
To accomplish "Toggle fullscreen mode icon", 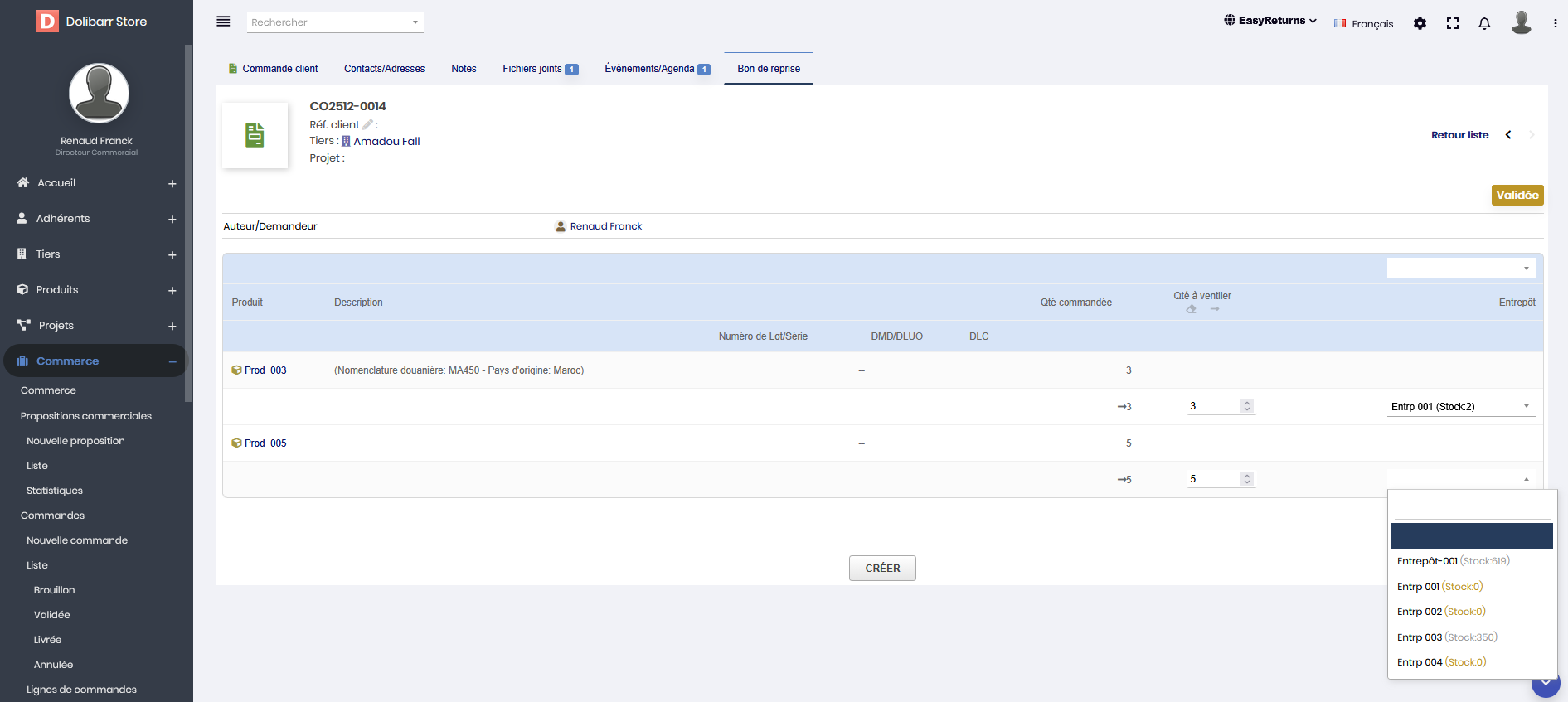I will pyautogui.click(x=1452, y=23).
